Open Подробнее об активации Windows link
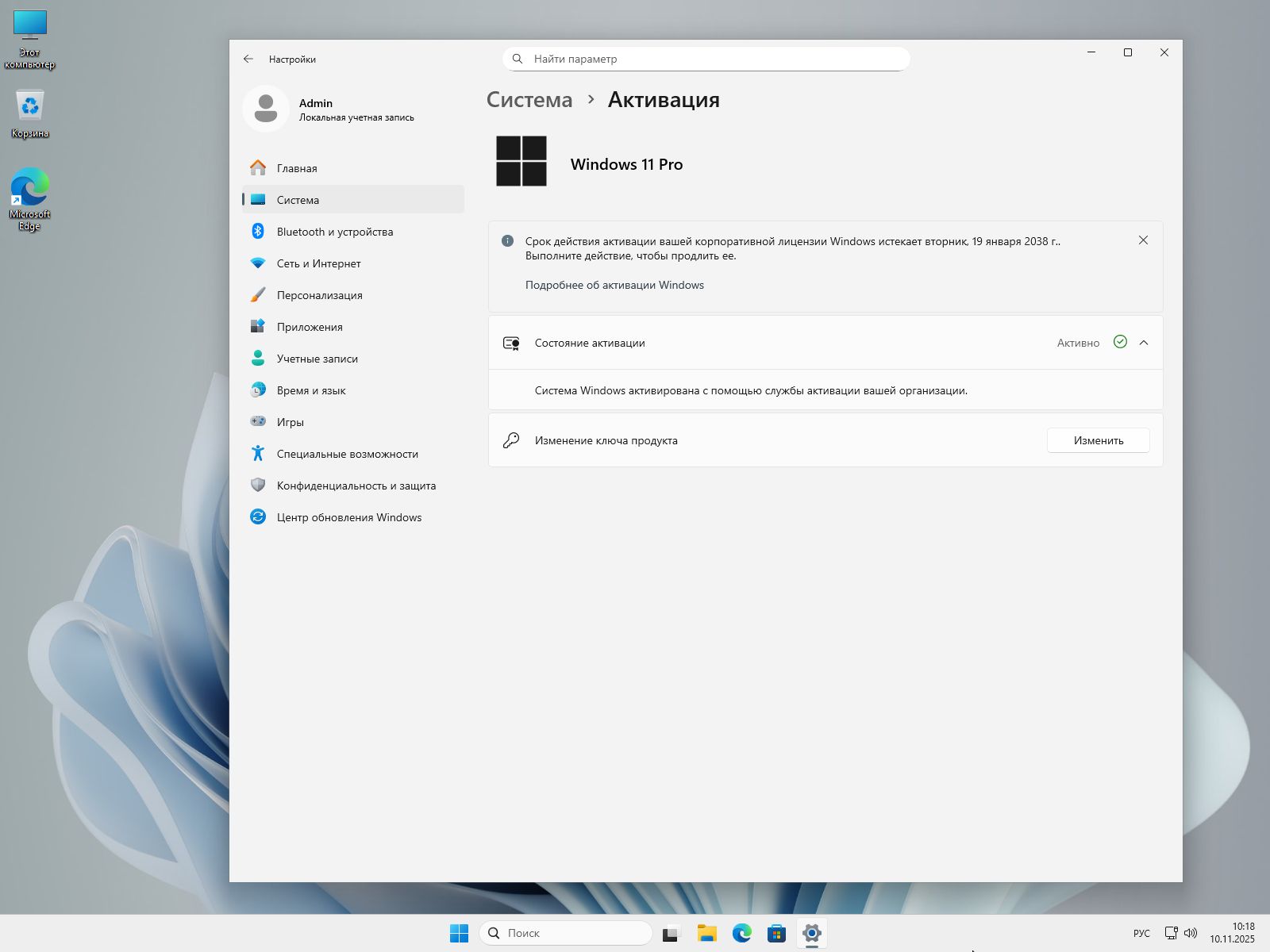This screenshot has width=1270, height=952. 614,285
